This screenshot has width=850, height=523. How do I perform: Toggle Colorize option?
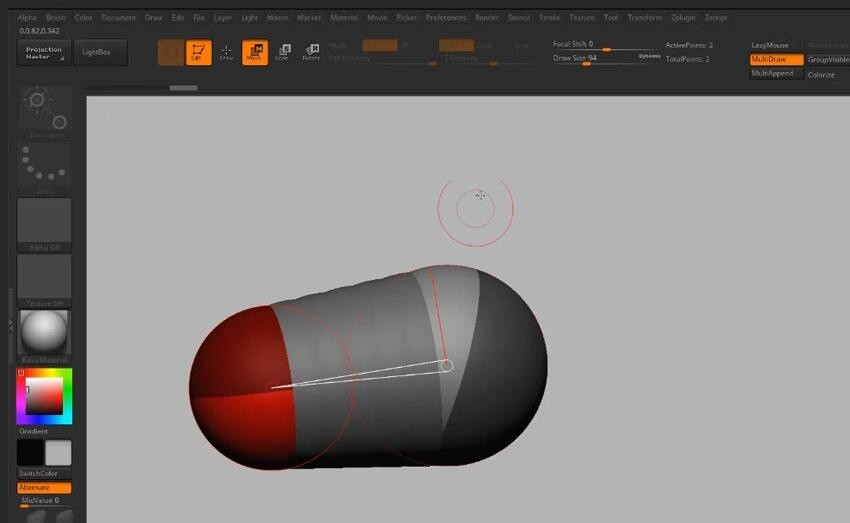(821, 75)
